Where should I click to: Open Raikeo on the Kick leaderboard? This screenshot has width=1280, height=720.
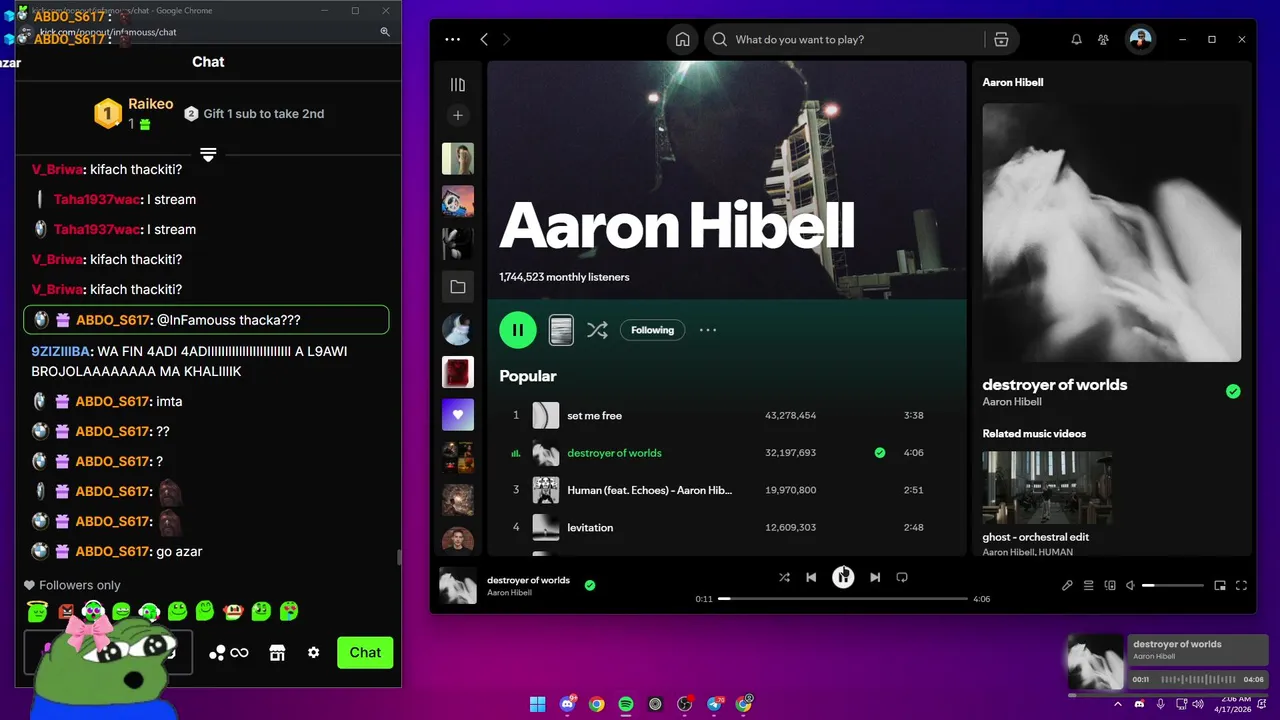click(150, 104)
